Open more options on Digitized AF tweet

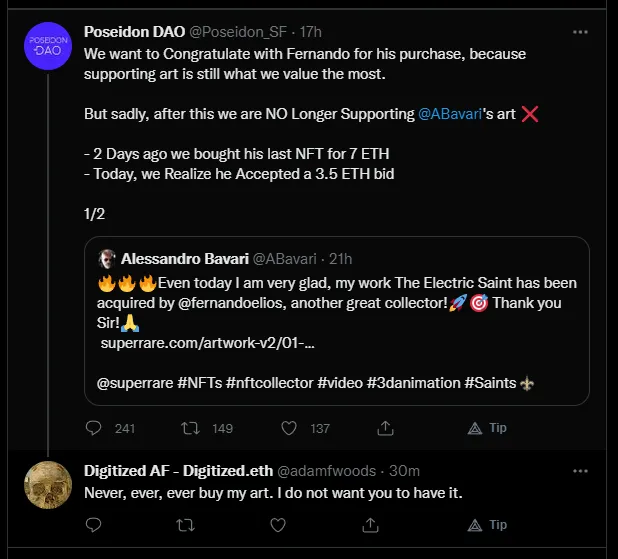point(580,470)
